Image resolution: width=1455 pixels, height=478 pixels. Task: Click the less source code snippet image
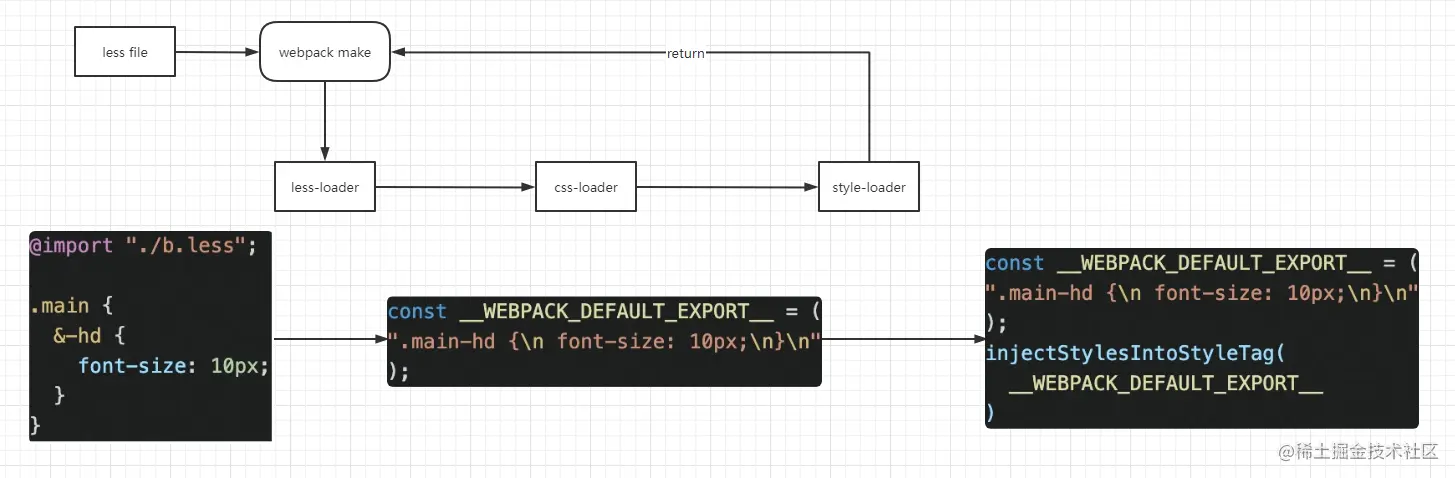(150, 335)
